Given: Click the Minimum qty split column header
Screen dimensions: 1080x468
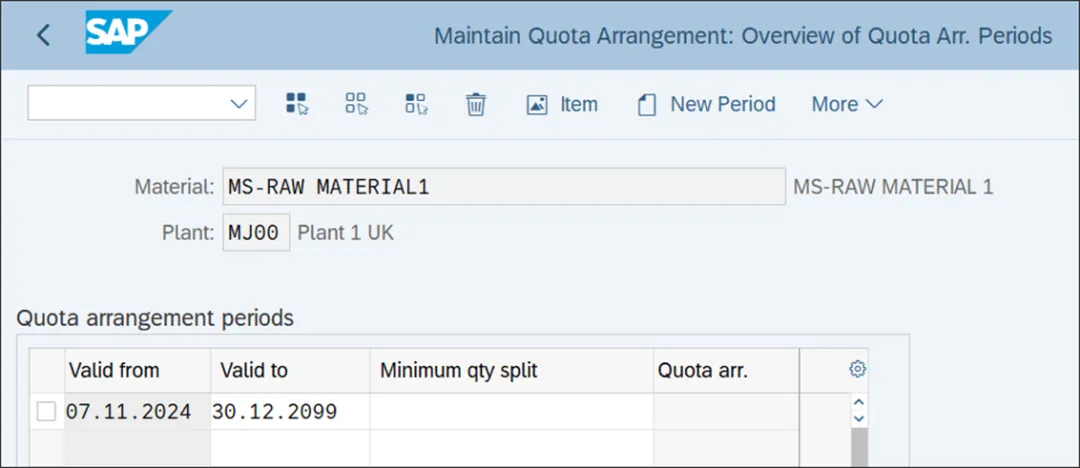Looking at the screenshot, I should [x=459, y=370].
